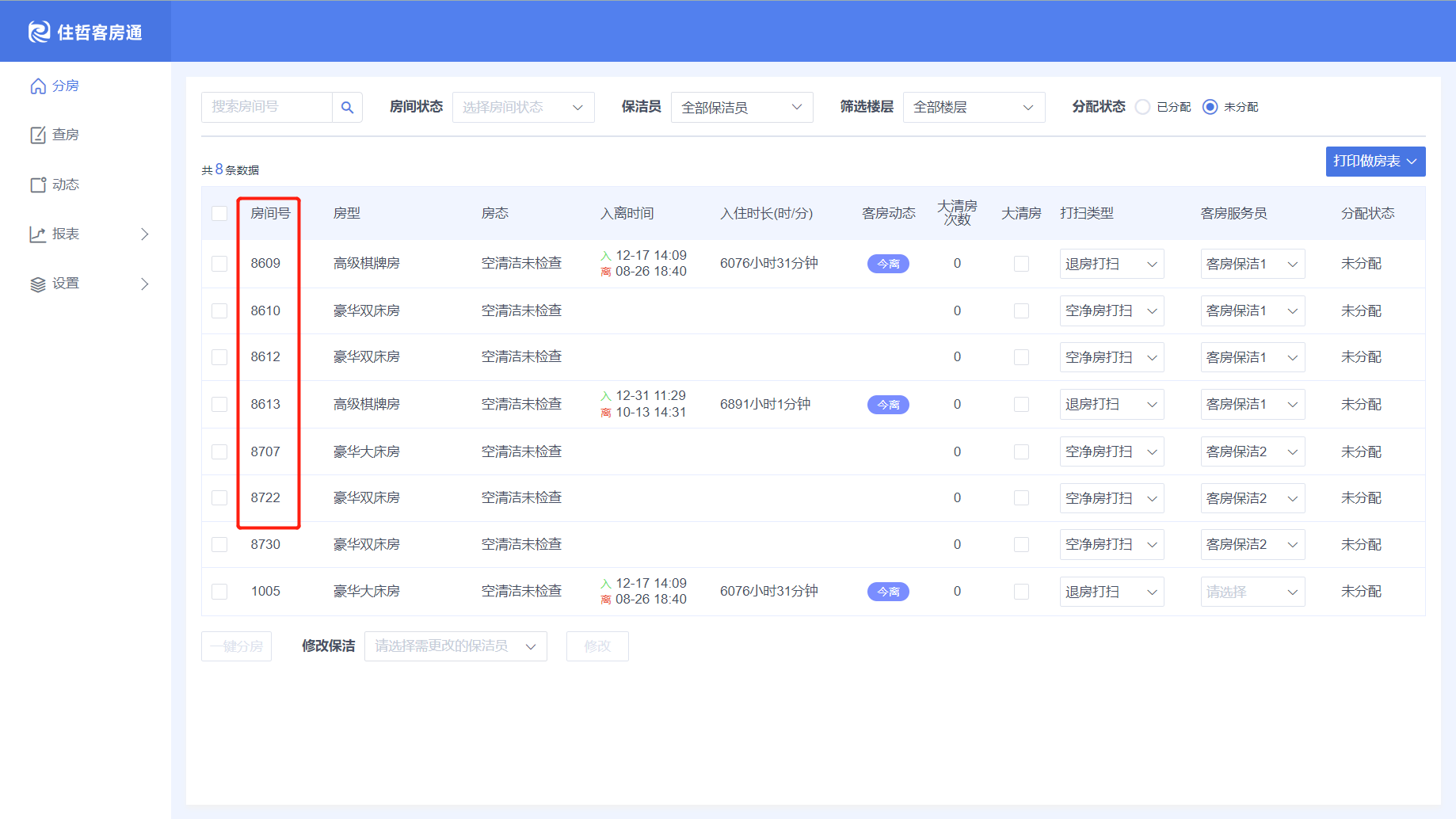Check the row checkbox for room 8610
1456x819 pixels.
[x=219, y=311]
